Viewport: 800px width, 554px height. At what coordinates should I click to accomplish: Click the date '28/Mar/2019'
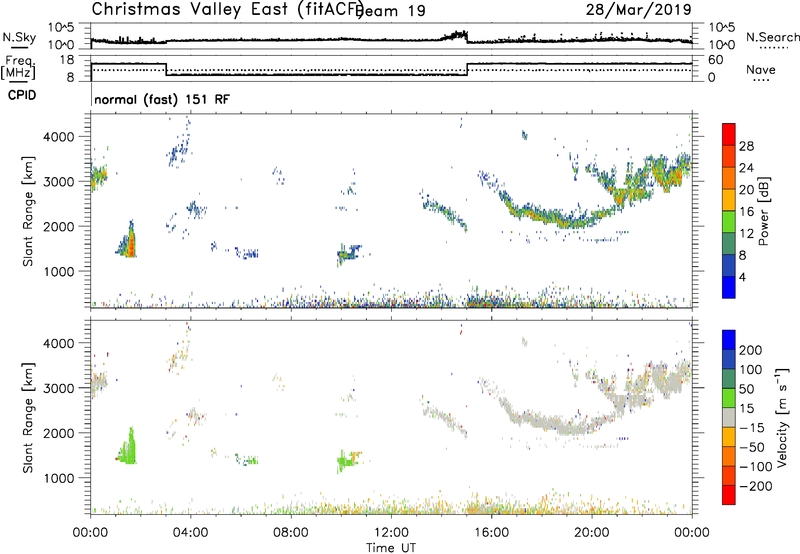click(x=638, y=9)
